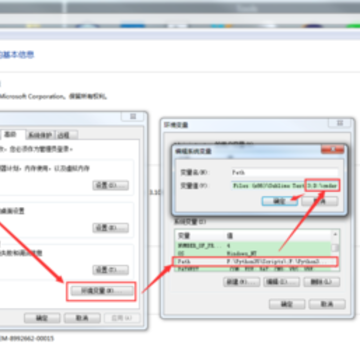Confirm the 环境变量 dialog with 确定
The width and height of the screenshot is (360, 360).
pos(287,304)
